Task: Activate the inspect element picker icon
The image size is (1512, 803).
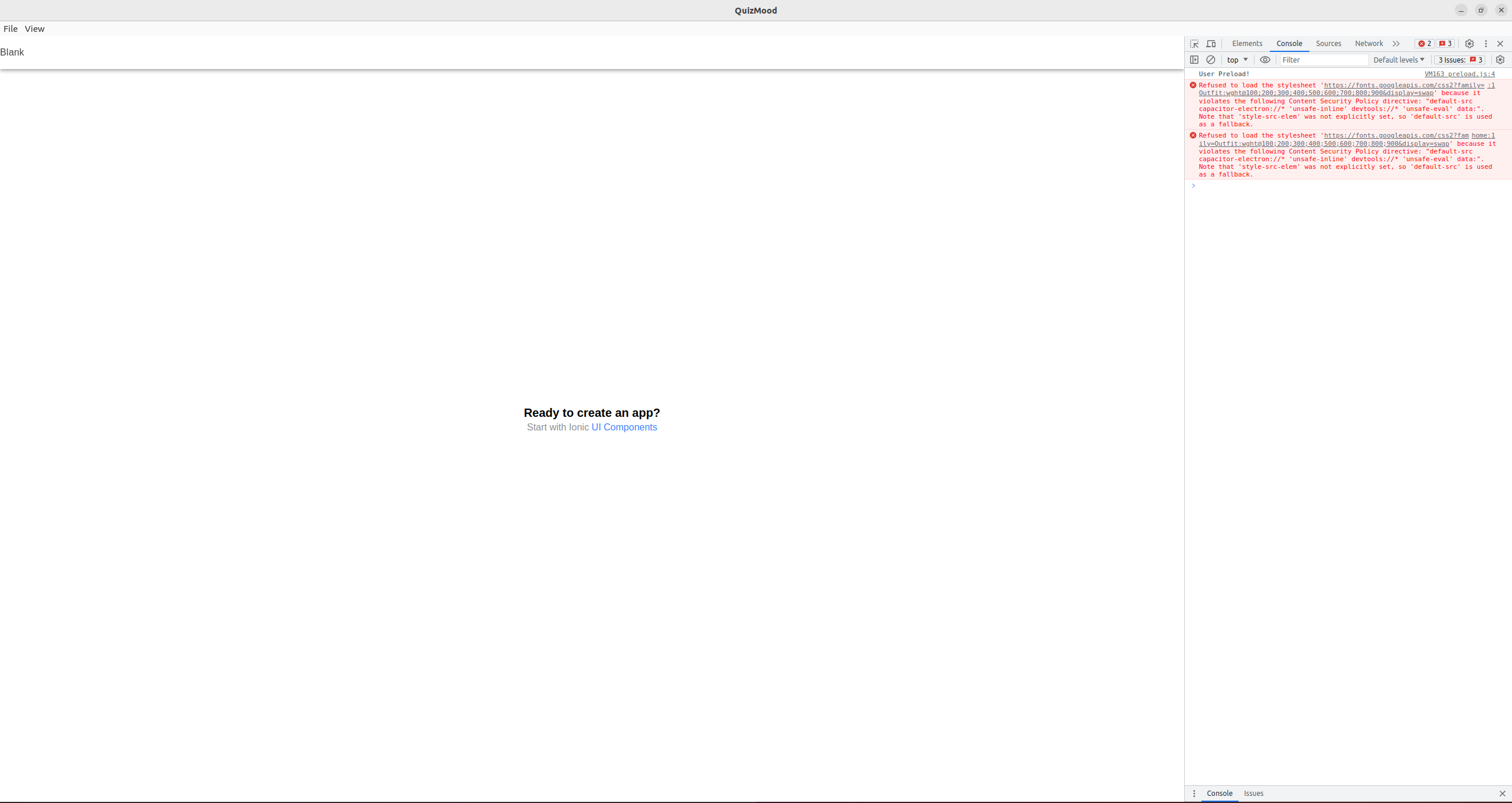Action: click(x=1194, y=44)
